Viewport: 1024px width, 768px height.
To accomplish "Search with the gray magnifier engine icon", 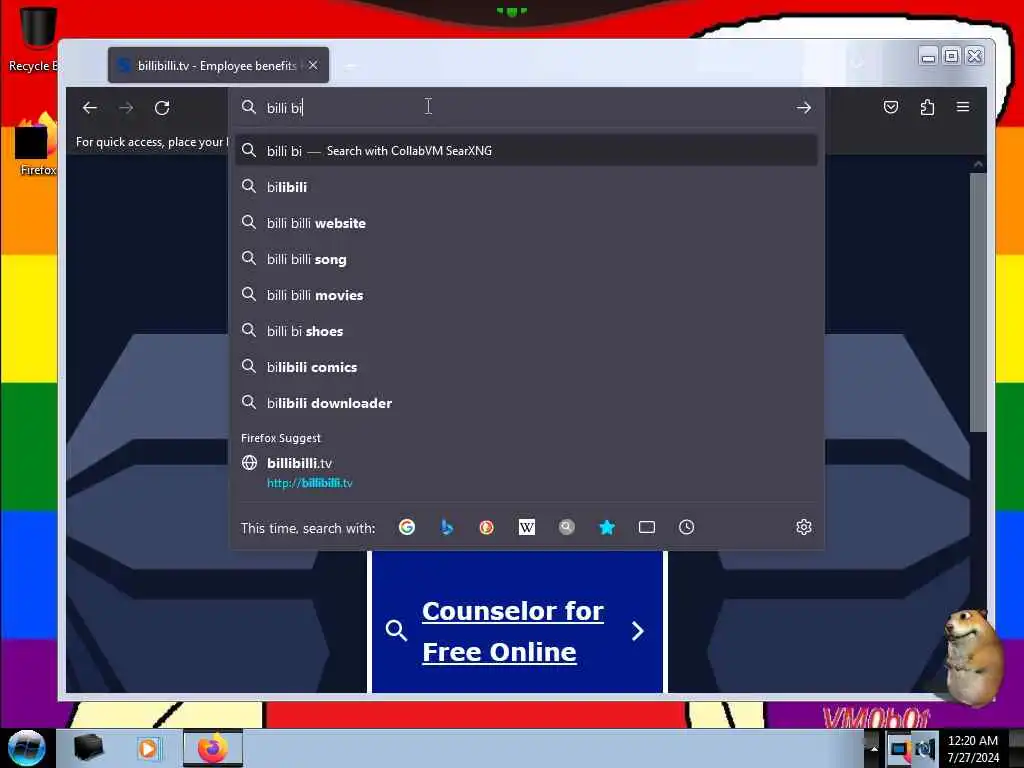I will [x=567, y=527].
